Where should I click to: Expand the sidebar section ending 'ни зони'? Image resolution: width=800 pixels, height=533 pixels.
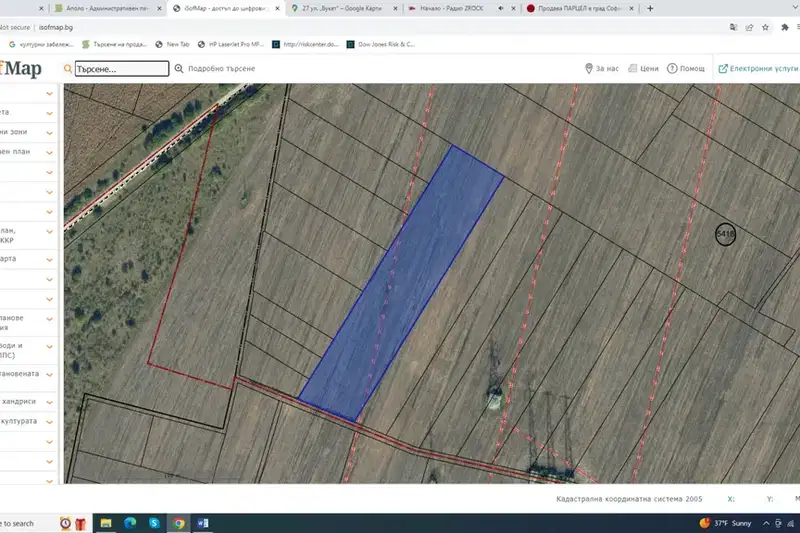tap(49, 133)
